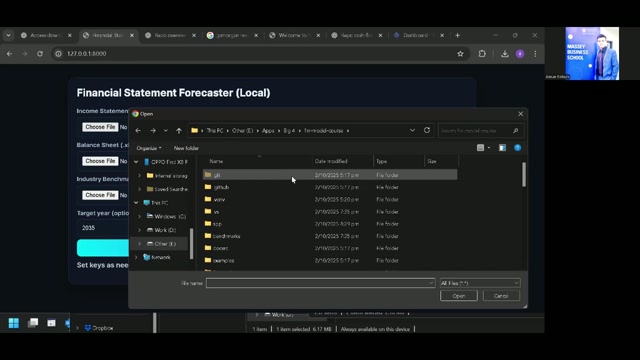Image resolution: width=640 pixels, height=360 pixels.
Task: Toggle the preview pane icon in Open dialog
Action: click(x=502, y=148)
